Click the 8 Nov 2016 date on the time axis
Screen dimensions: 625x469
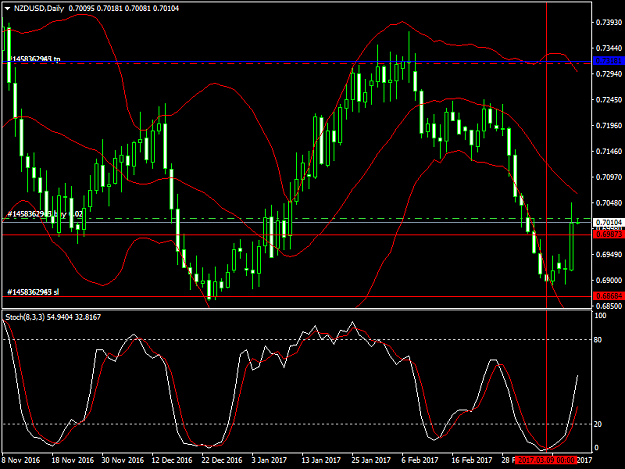(21, 460)
